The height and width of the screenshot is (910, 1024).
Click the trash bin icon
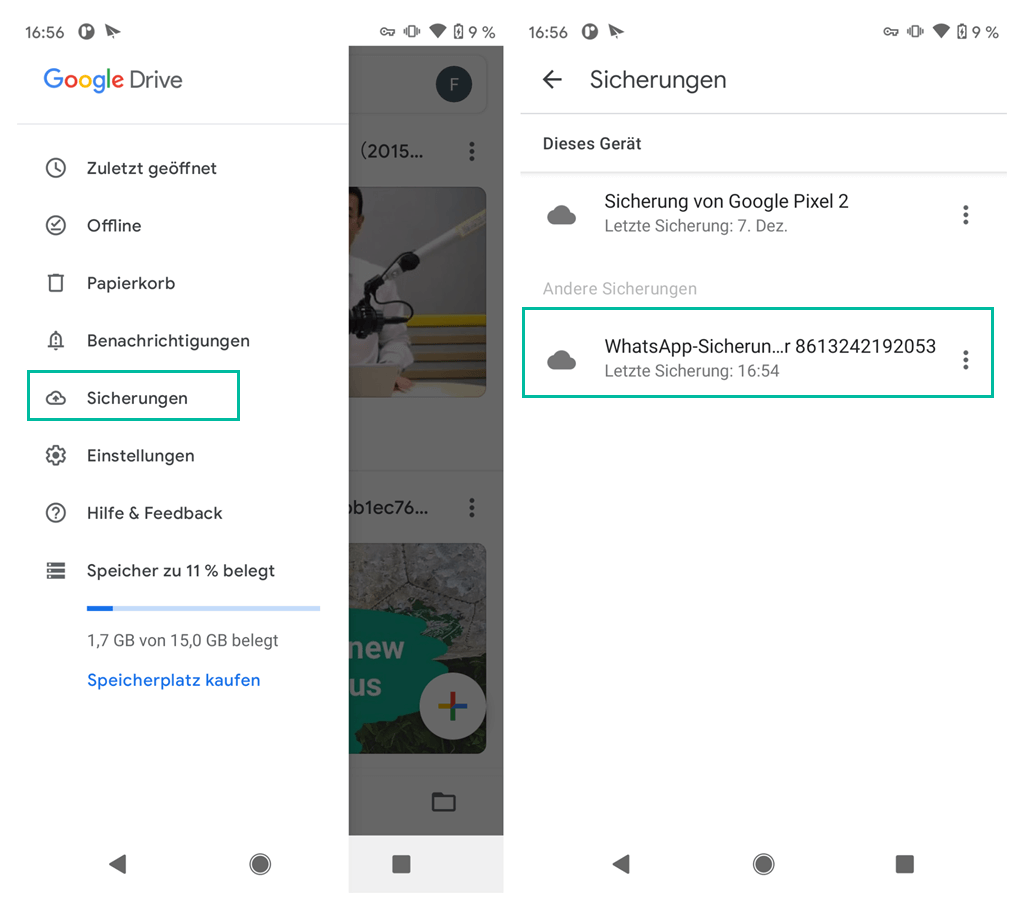56,283
